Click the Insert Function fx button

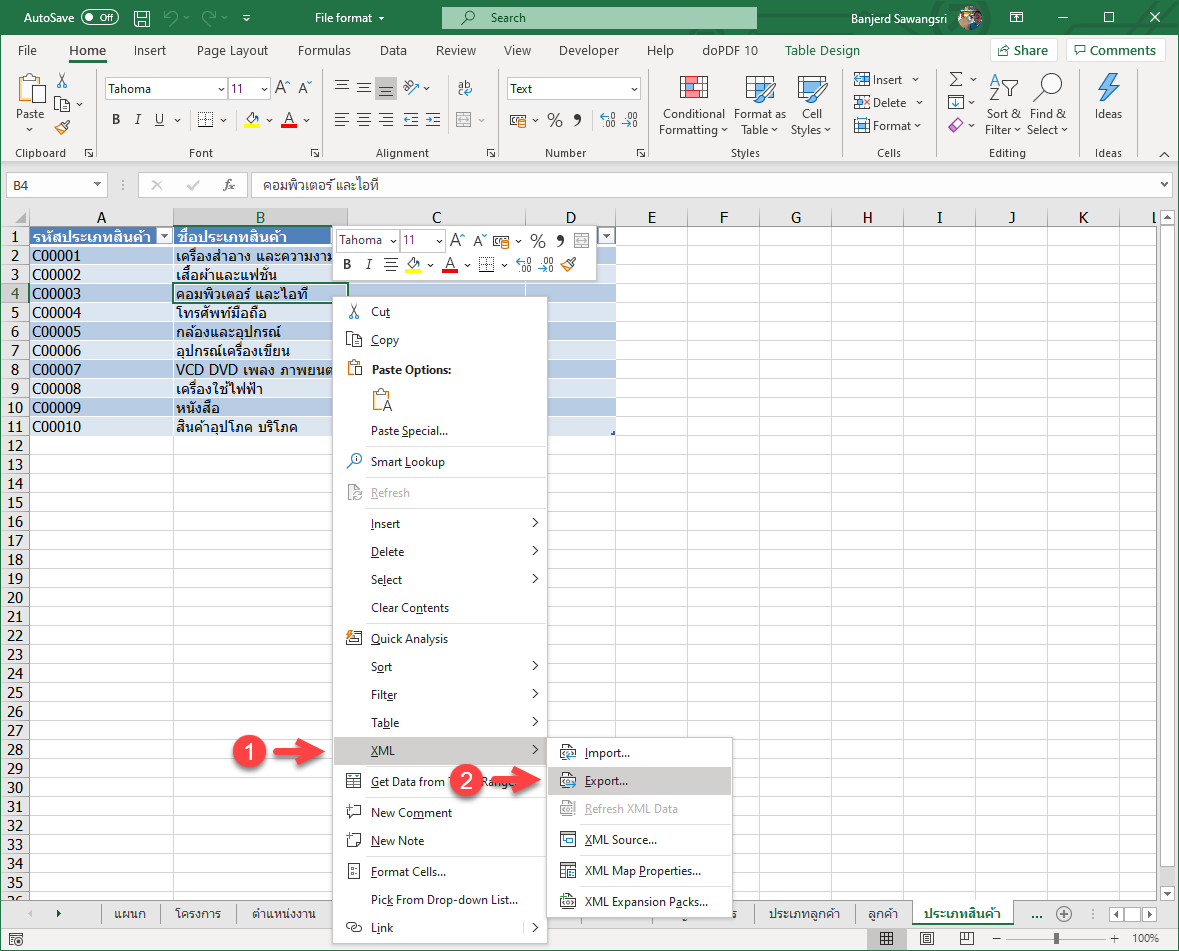[229, 185]
